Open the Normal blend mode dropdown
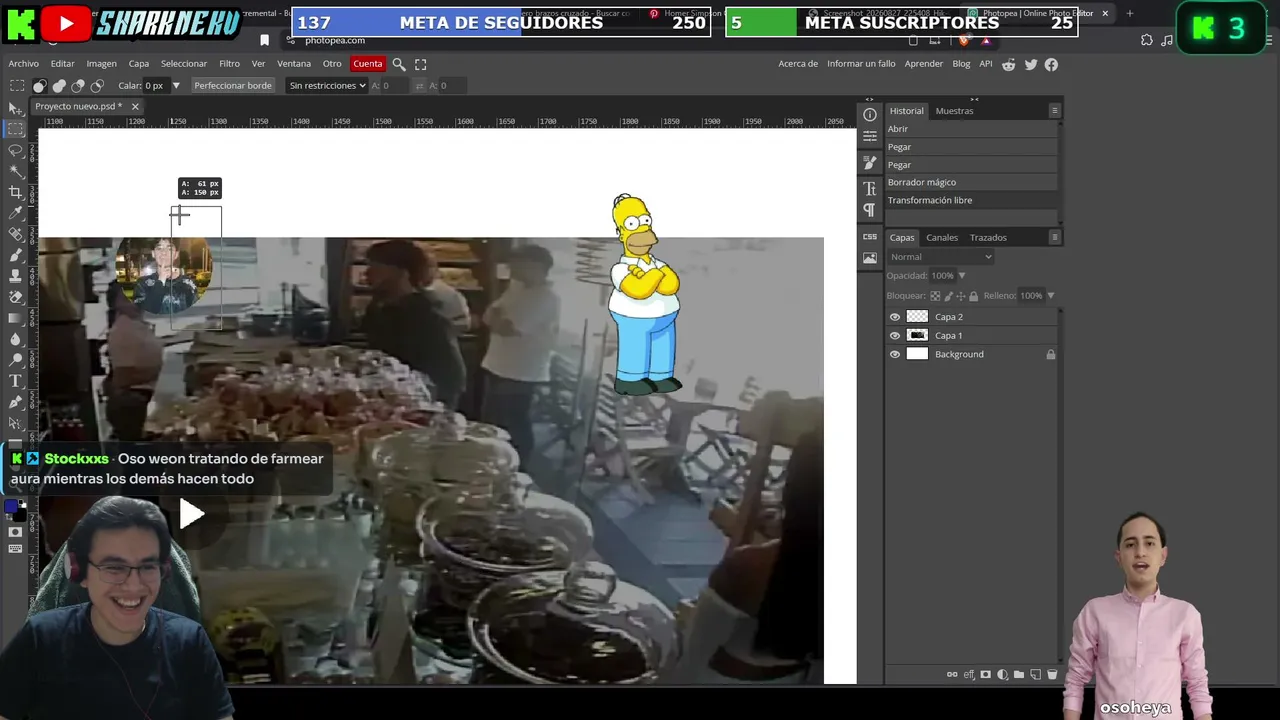Image resolution: width=1280 pixels, height=720 pixels. tap(941, 257)
